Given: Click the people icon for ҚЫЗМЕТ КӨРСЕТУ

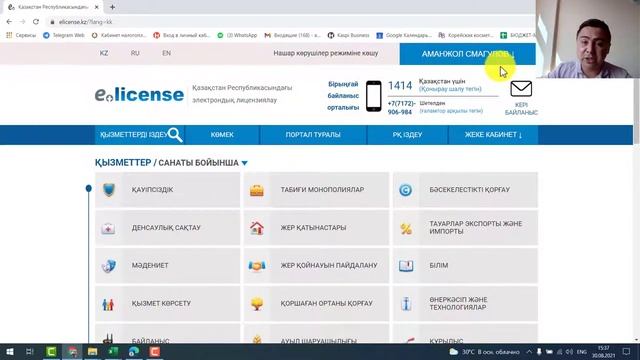Looking at the screenshot, I should click(x=108, y=304).
